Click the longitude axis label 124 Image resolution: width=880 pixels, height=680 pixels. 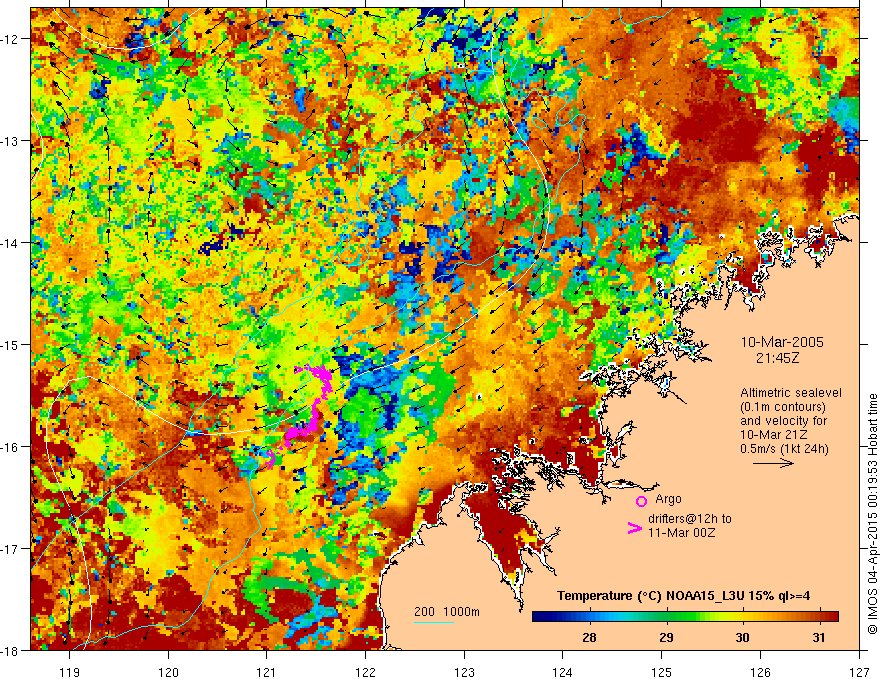pyautogui.click(x=563, y=672)
